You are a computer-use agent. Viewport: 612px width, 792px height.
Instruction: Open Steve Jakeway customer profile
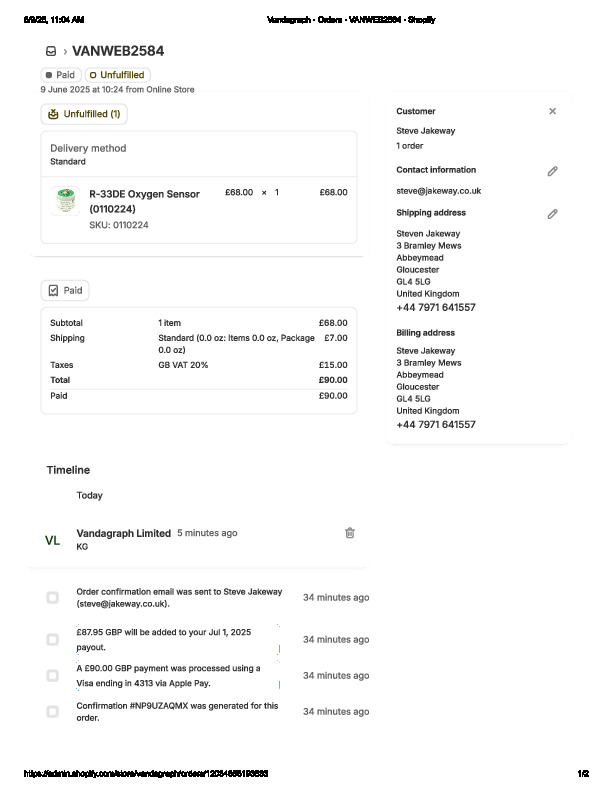click(x=425, y=131)
